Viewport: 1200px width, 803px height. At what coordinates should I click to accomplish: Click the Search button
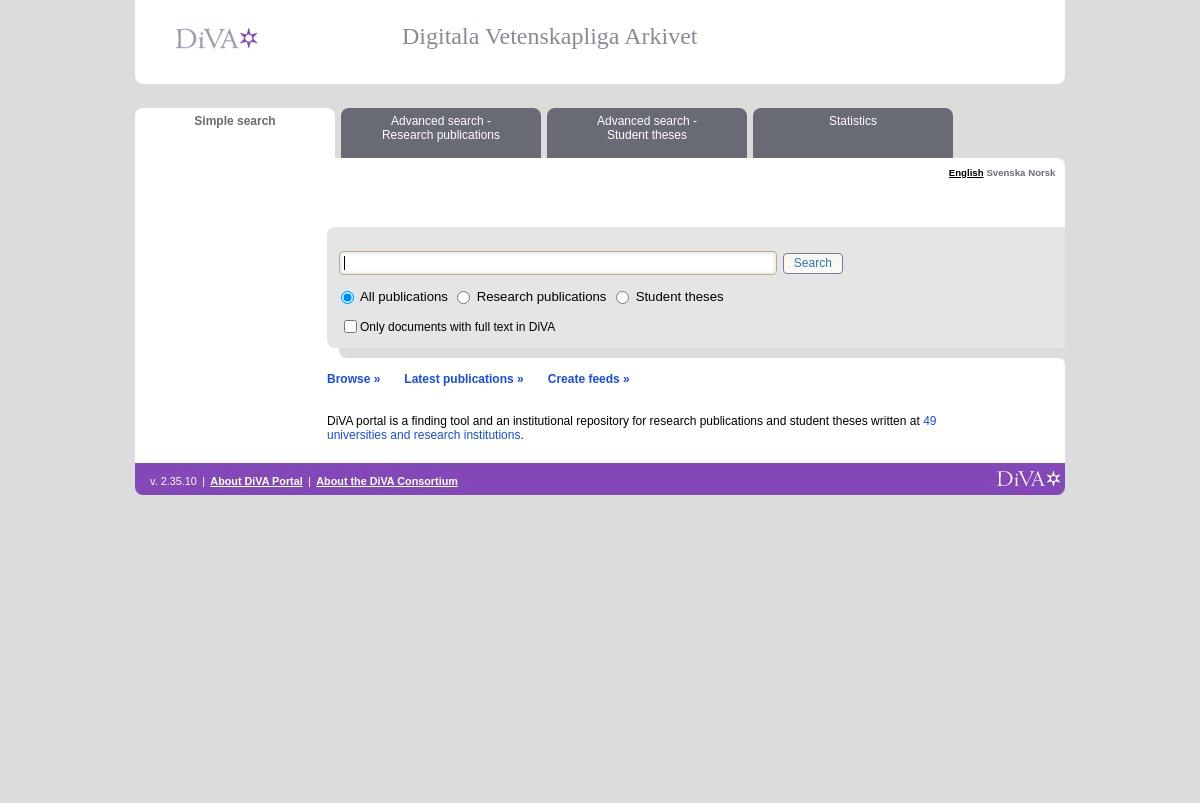click(812, 263)
